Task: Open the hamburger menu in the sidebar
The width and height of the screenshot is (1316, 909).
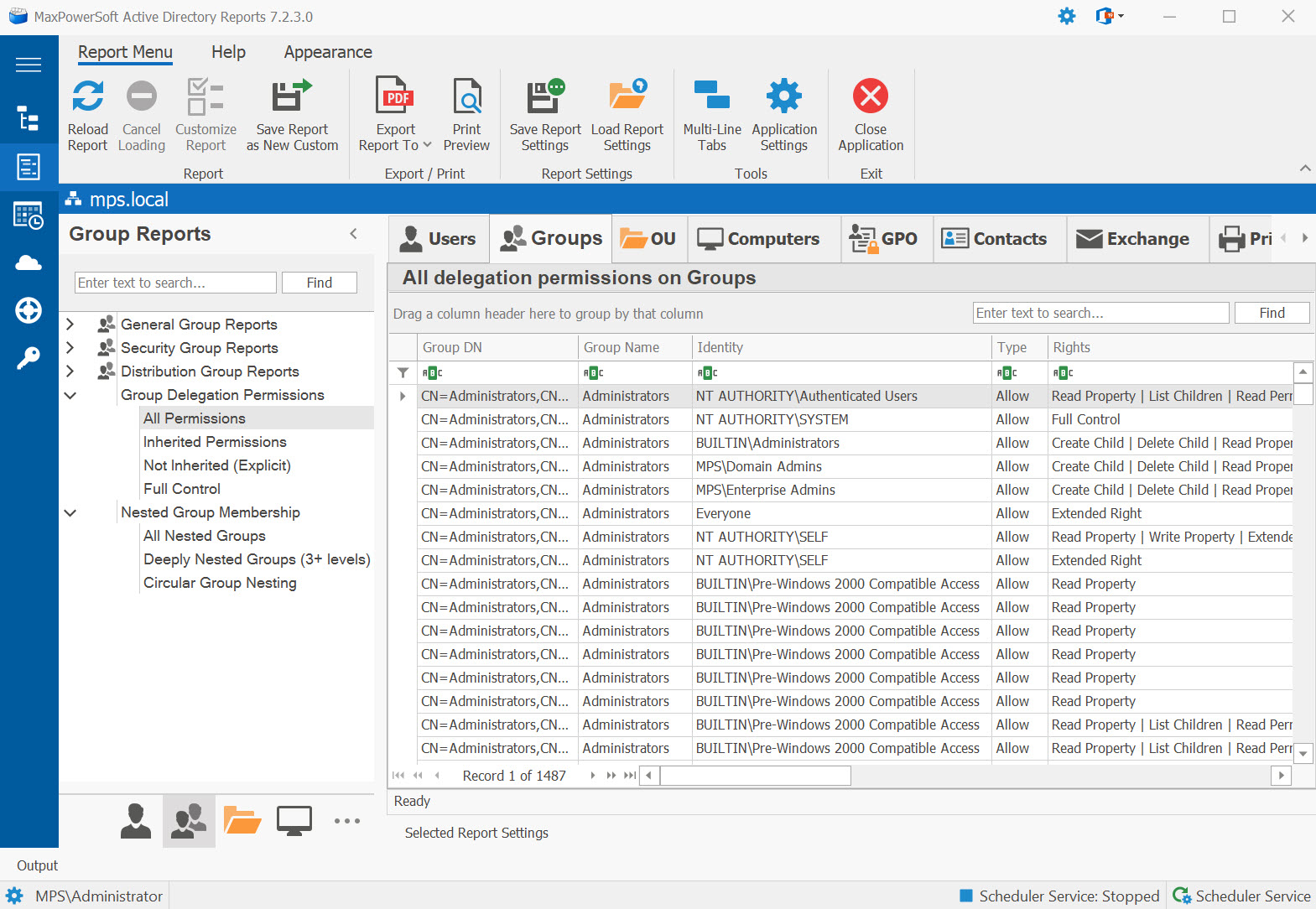Action: click(x=29, y=65)
